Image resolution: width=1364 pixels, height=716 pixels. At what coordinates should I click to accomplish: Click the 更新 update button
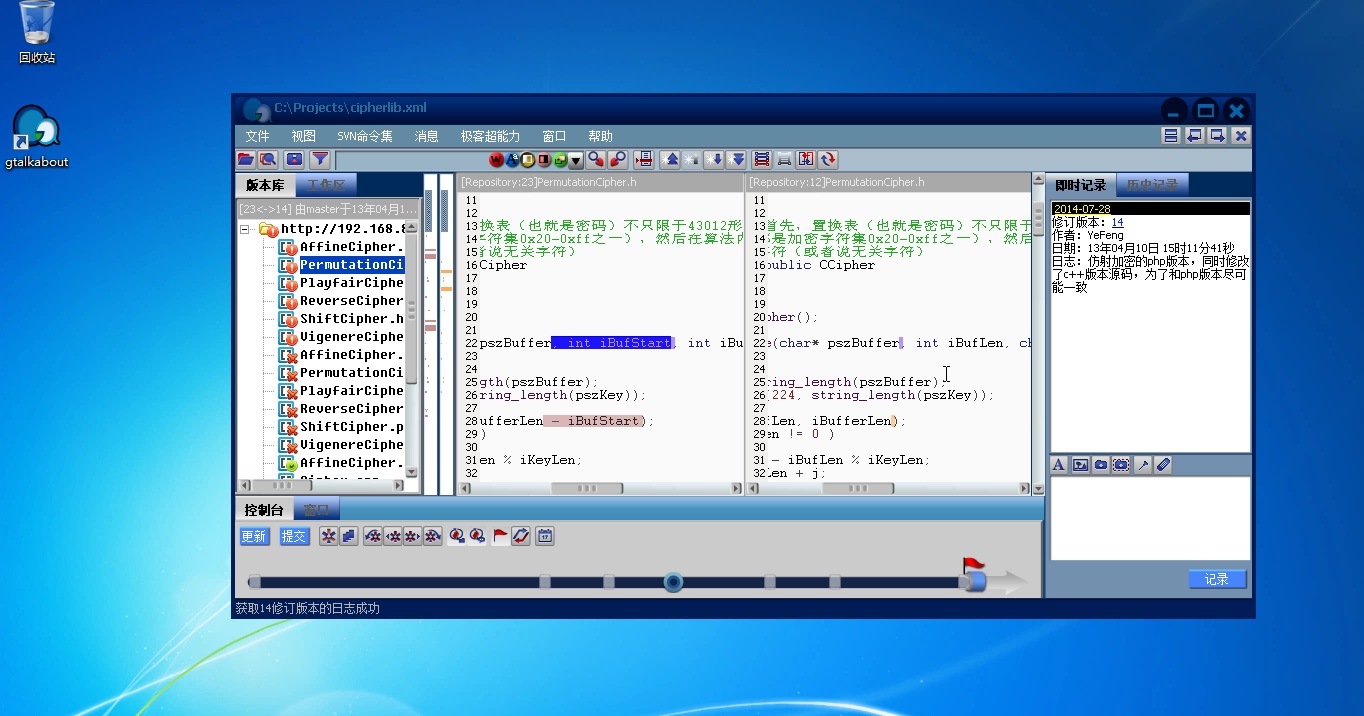click(254, 537)
